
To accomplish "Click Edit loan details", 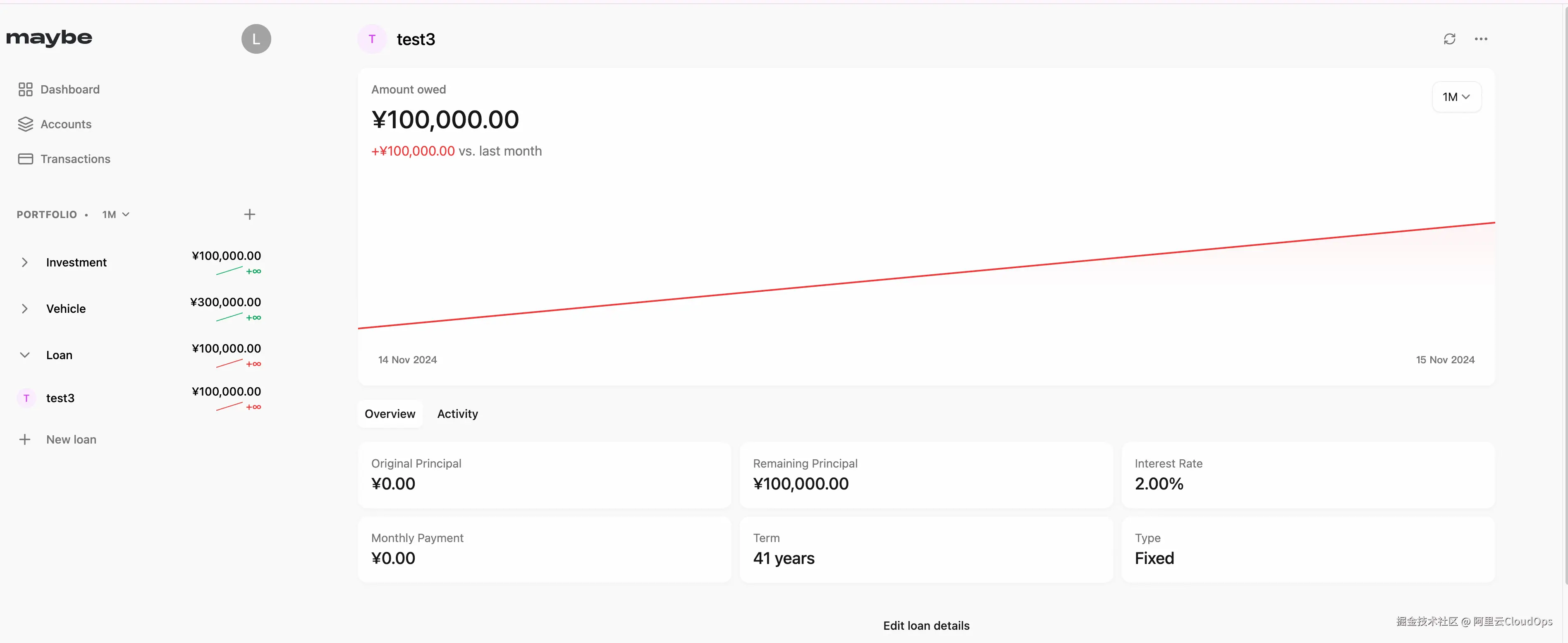I will point(926,625).
